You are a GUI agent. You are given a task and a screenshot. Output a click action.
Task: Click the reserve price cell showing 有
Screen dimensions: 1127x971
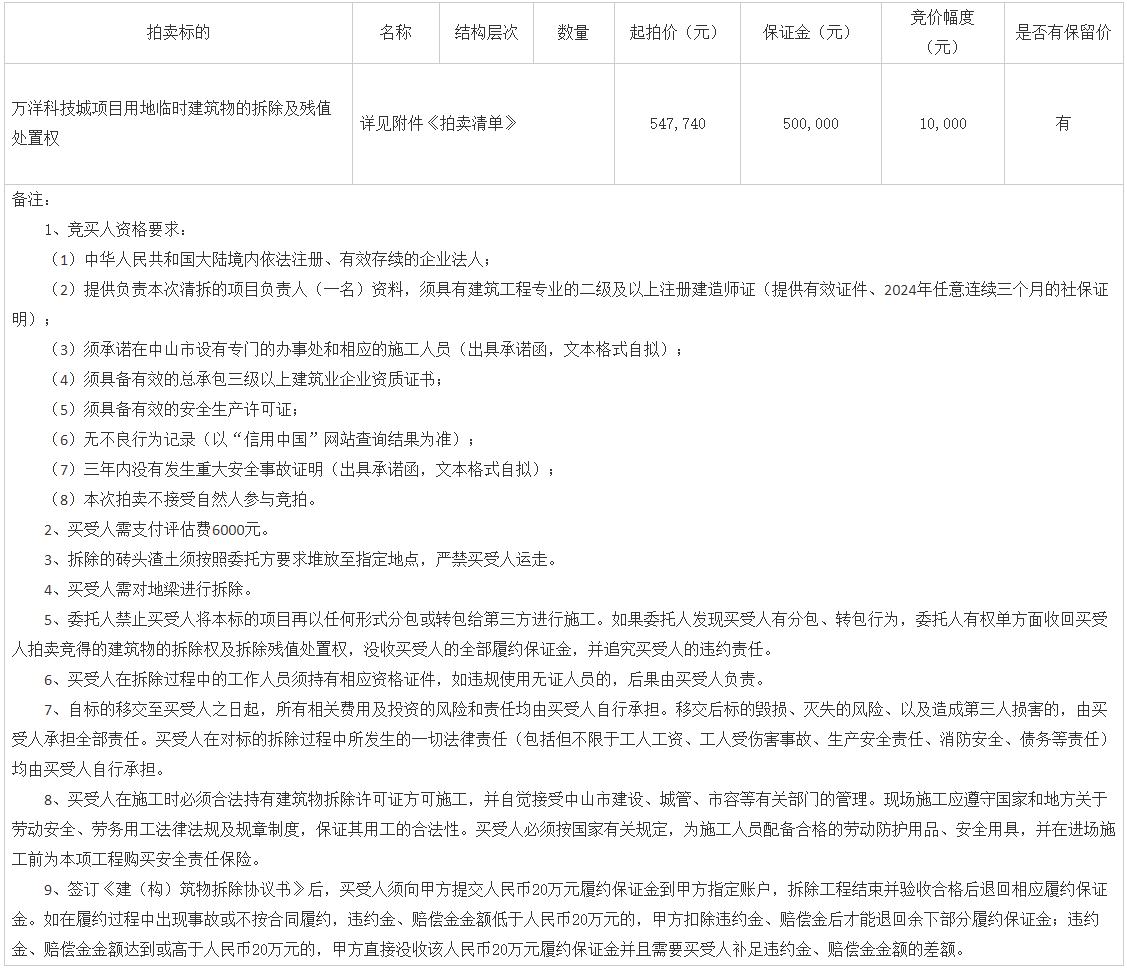(x=1062, y=123)
